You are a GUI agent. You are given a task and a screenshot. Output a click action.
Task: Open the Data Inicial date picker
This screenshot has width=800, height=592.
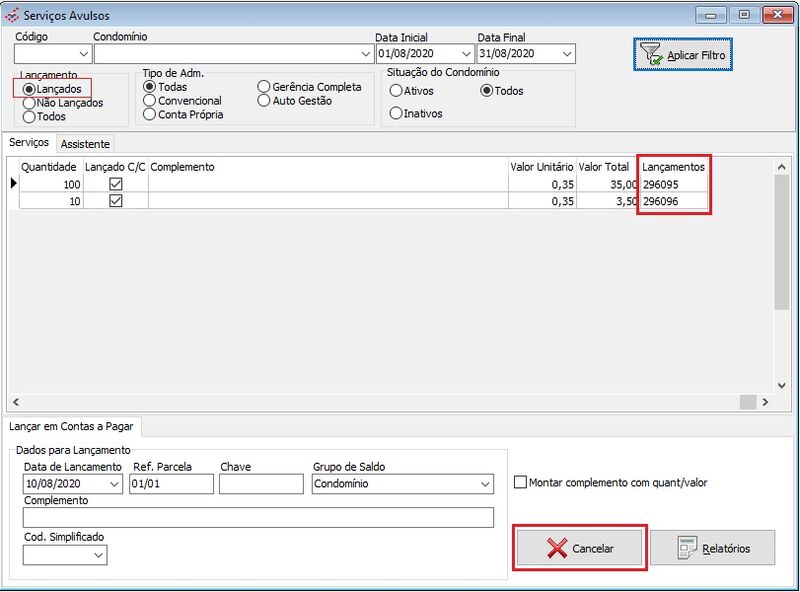pos(465,54)
